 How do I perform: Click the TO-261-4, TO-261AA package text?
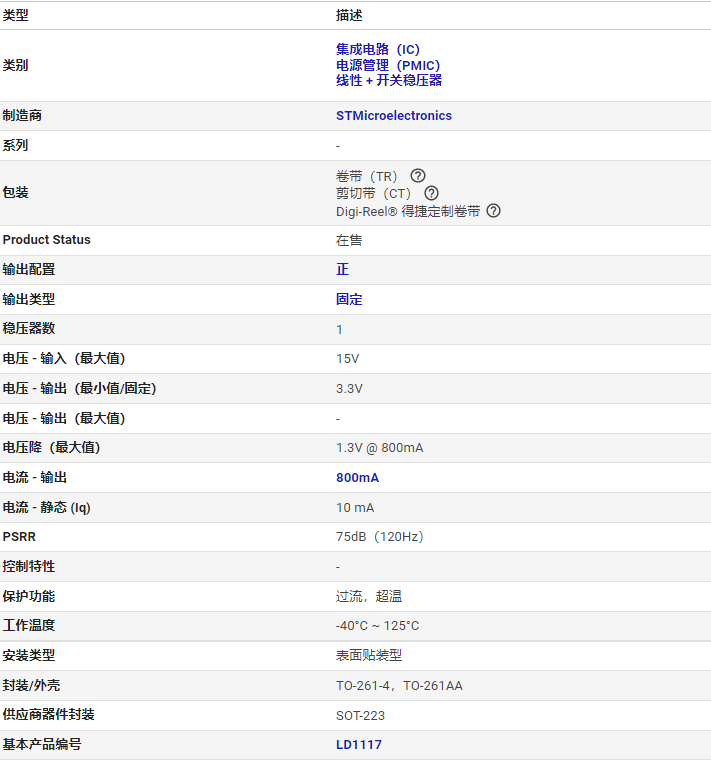tap(399, 686)
